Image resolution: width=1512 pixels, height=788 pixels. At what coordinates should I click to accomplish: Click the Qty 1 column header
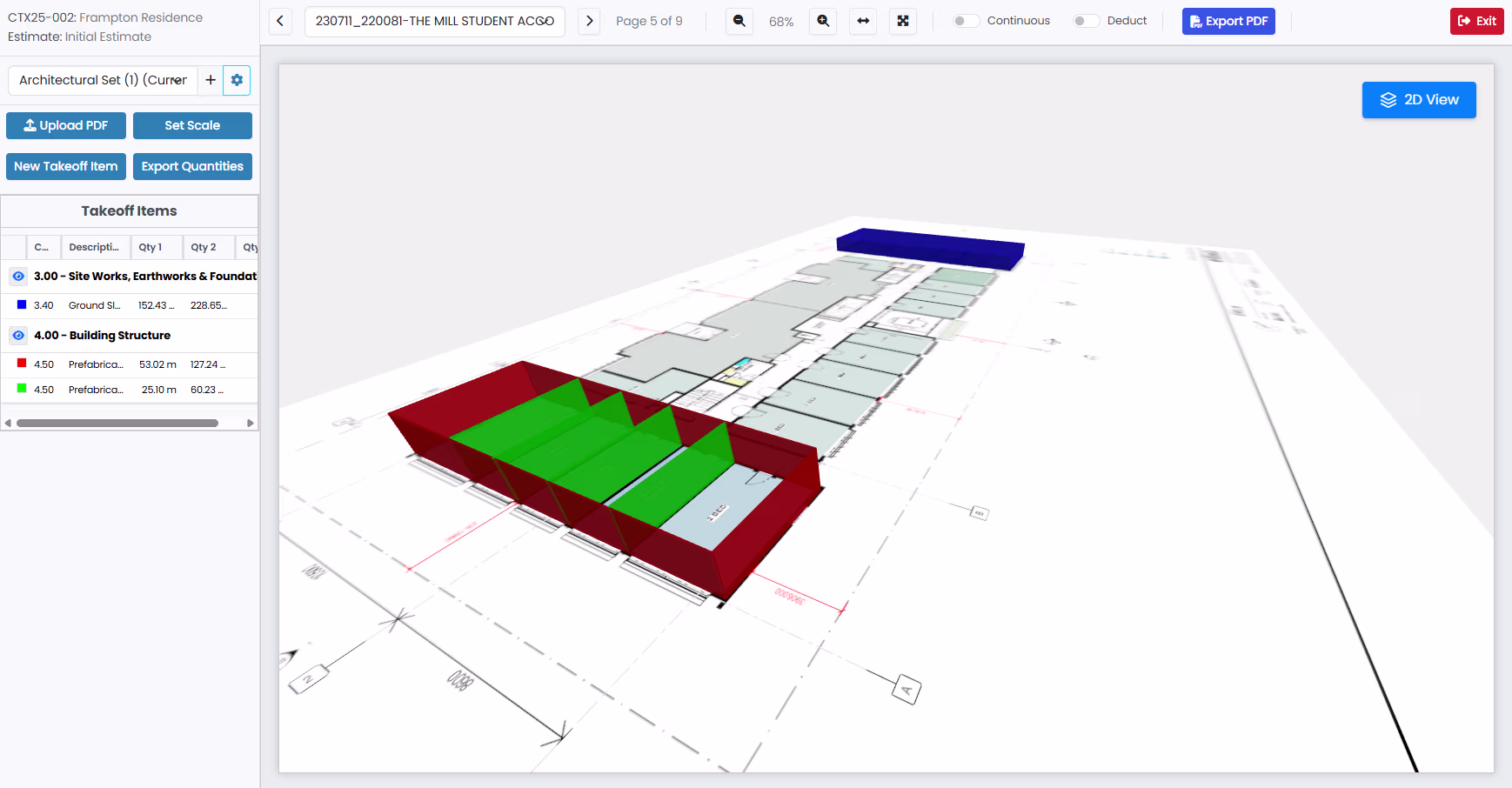tap(157, 247)
